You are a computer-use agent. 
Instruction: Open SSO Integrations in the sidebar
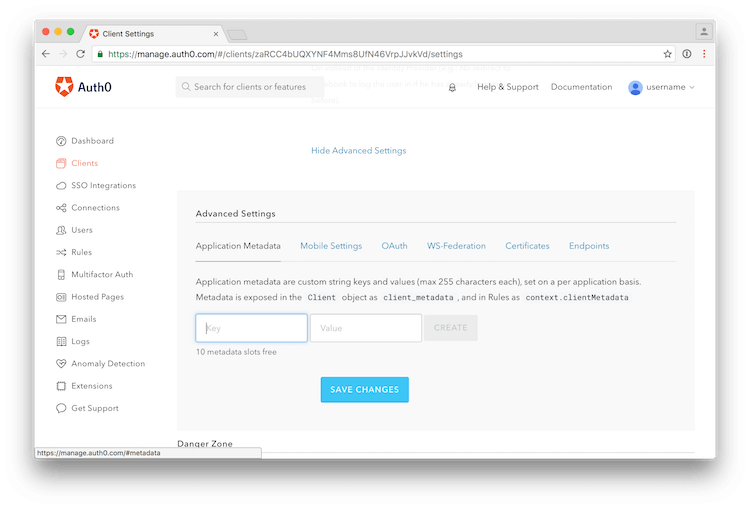[x=103, y=186]
